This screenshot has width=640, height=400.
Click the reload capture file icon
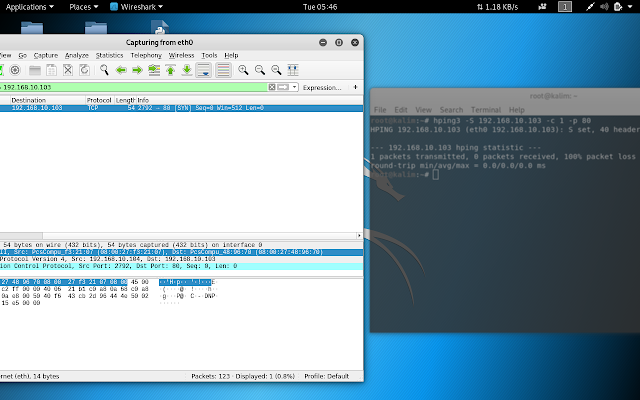click(84, 70)
